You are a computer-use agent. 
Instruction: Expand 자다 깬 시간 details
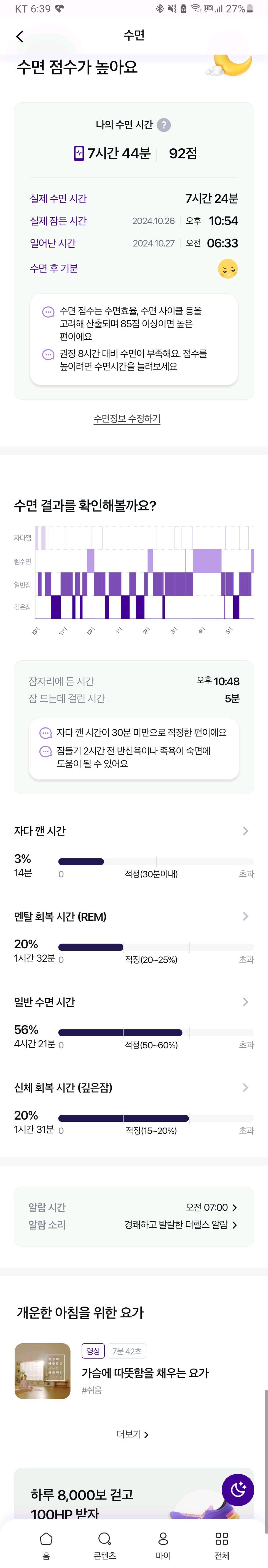(245, 831)
